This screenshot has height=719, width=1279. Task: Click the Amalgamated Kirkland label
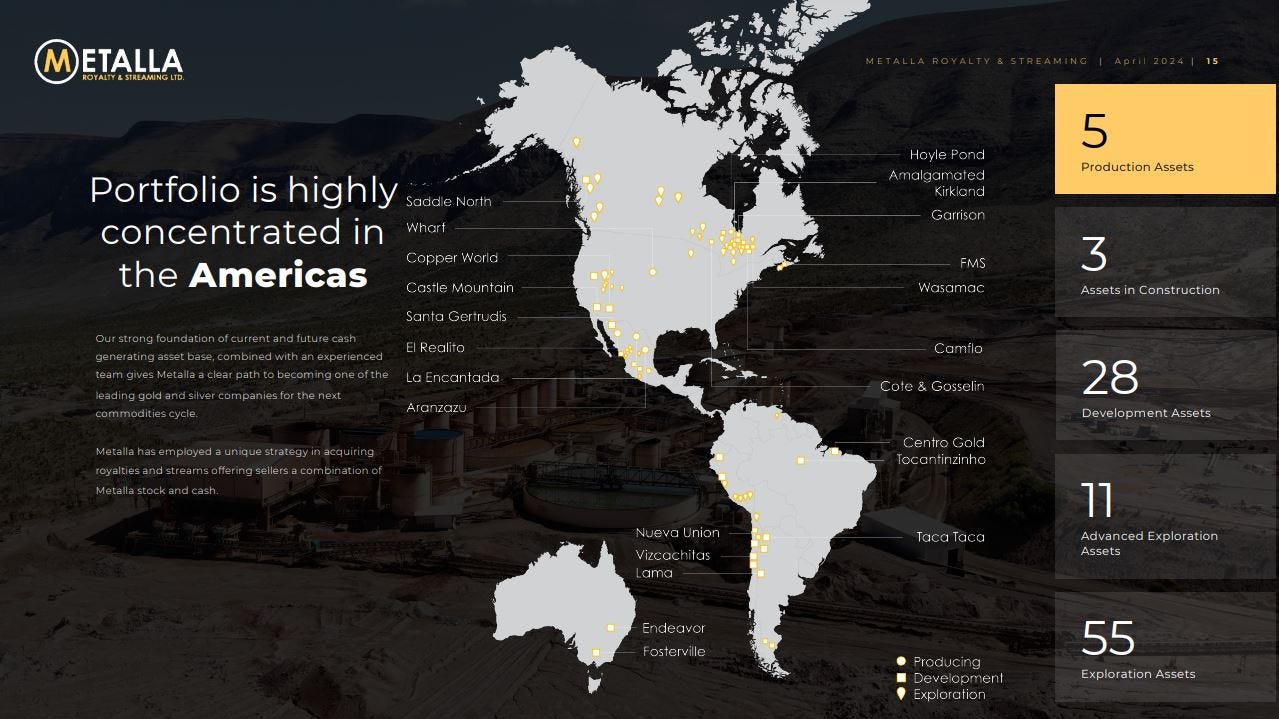point(937,183)
